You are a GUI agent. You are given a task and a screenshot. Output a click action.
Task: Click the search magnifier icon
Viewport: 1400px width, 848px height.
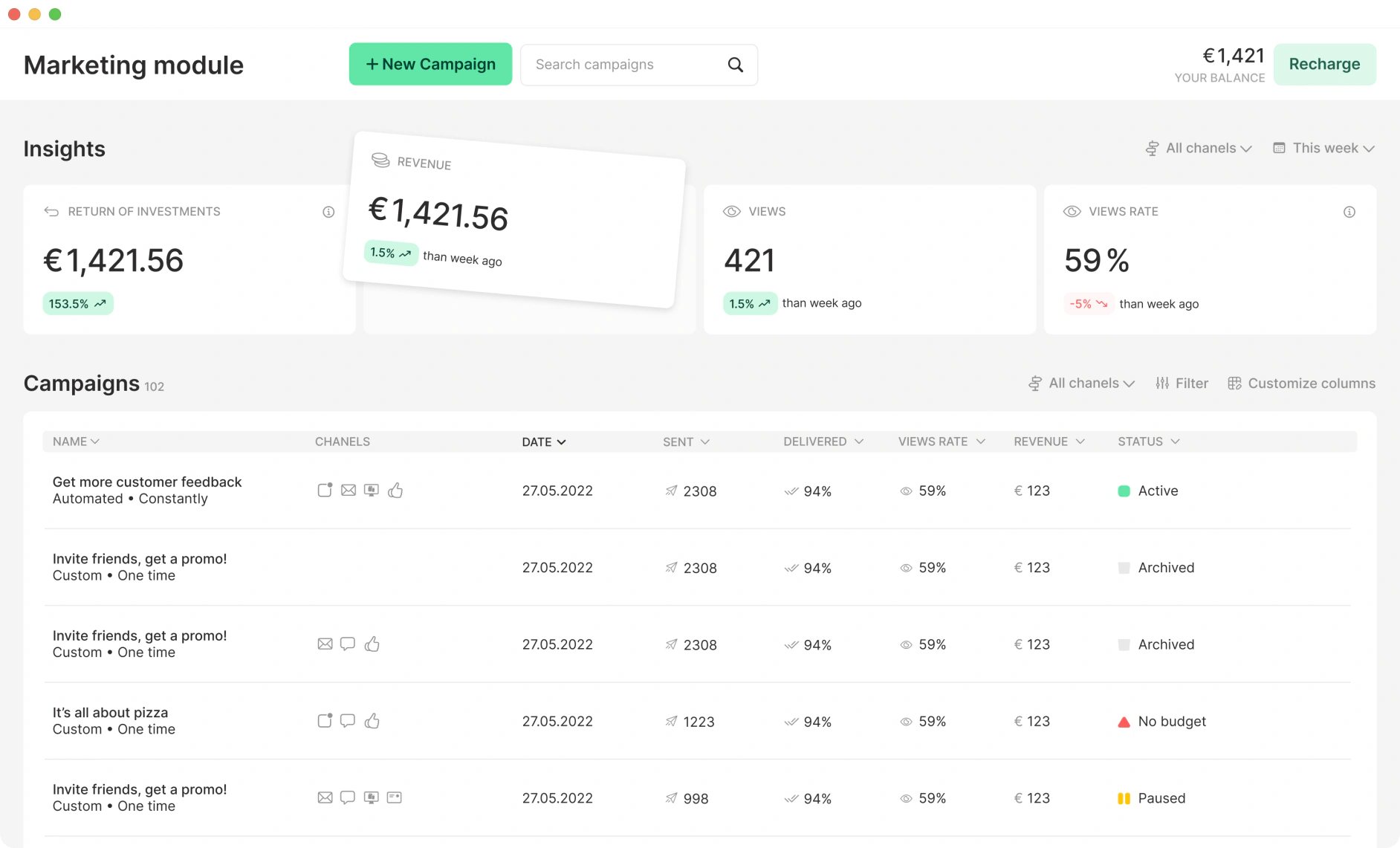coord(735,65)
